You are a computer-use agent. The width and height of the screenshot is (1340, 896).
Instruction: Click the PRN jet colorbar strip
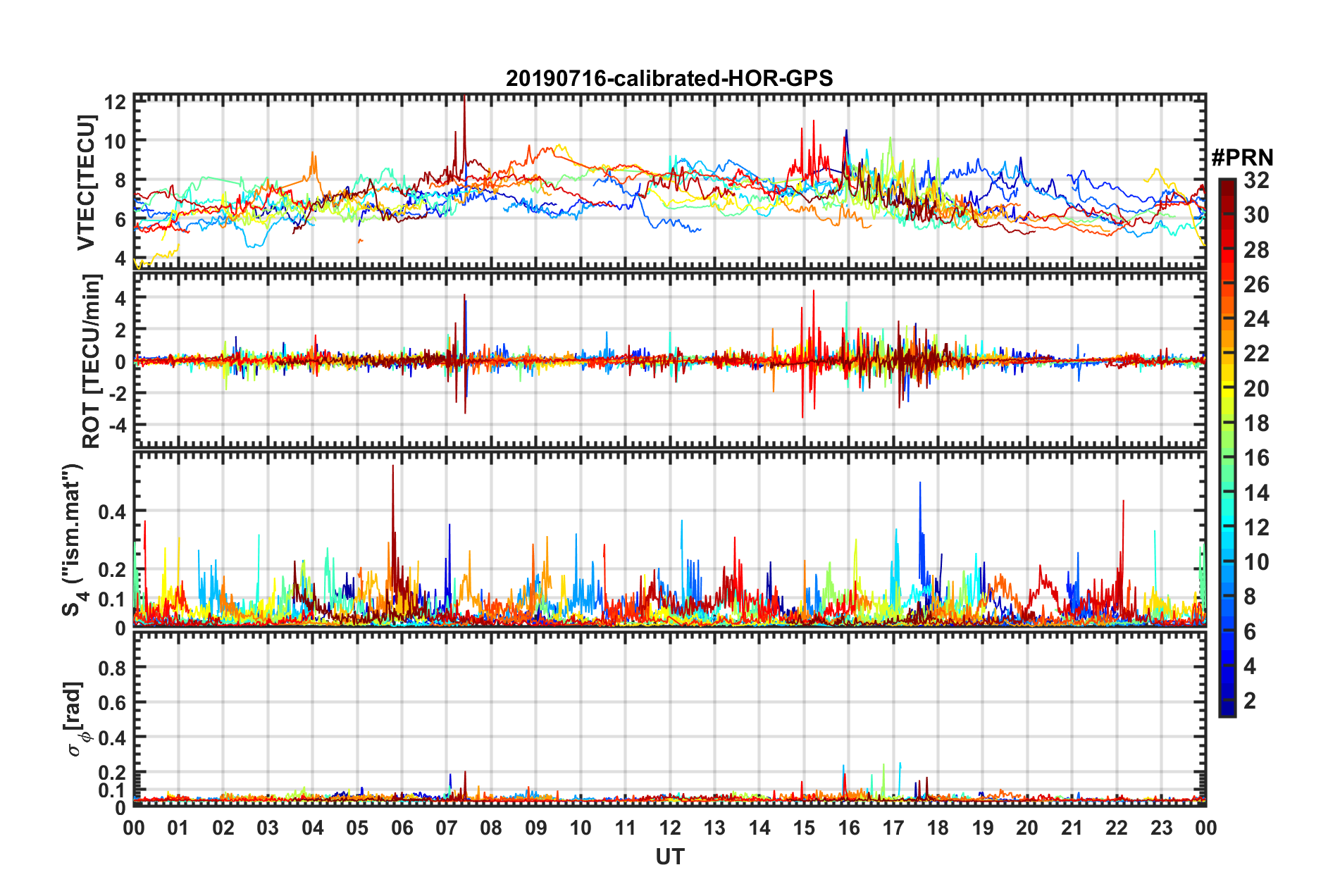click(x=1227, y=447)
